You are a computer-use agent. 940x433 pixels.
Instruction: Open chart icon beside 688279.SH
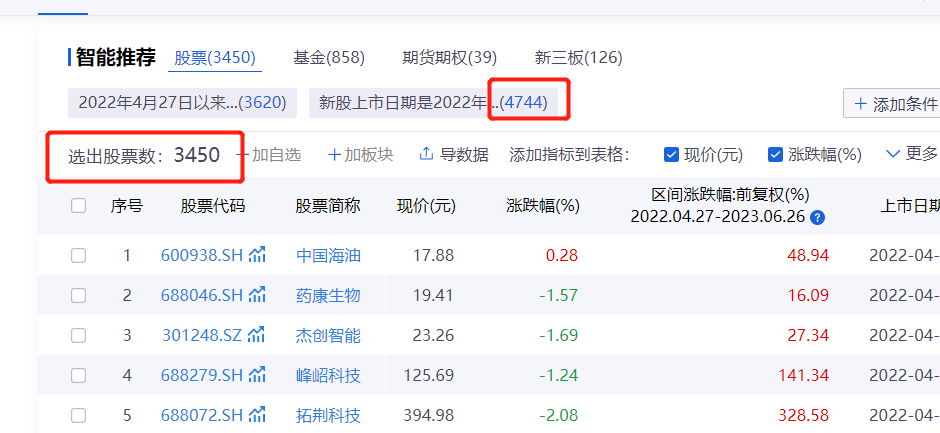[x=257, y=375]
